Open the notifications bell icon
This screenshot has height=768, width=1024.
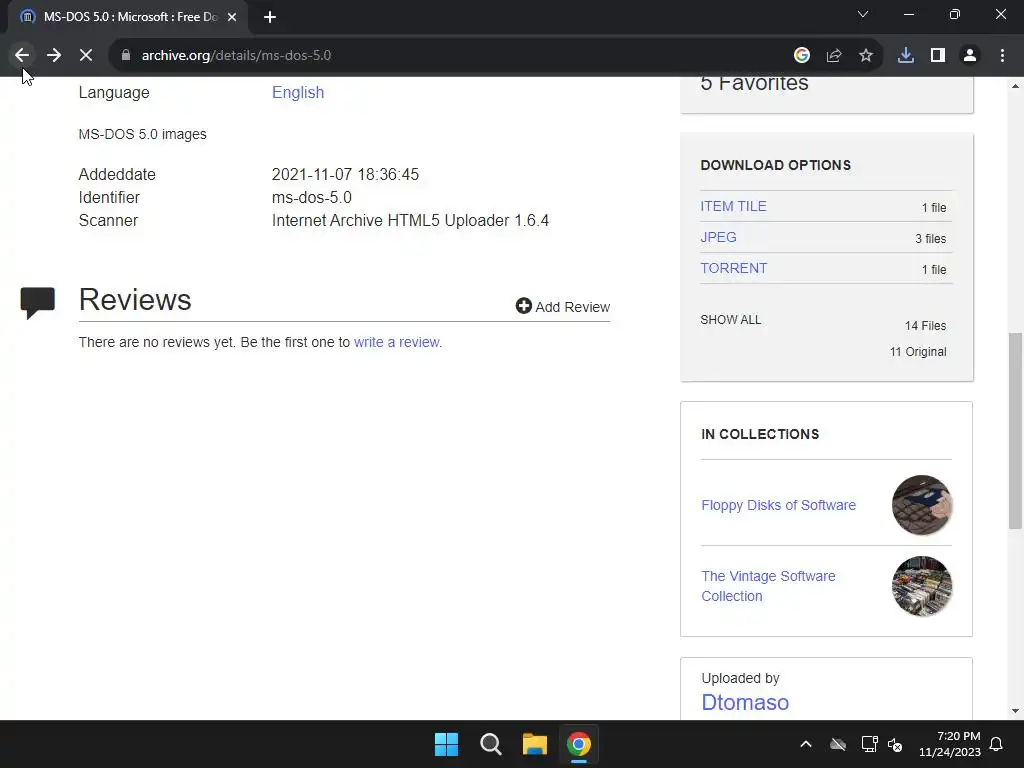(997, 744)
